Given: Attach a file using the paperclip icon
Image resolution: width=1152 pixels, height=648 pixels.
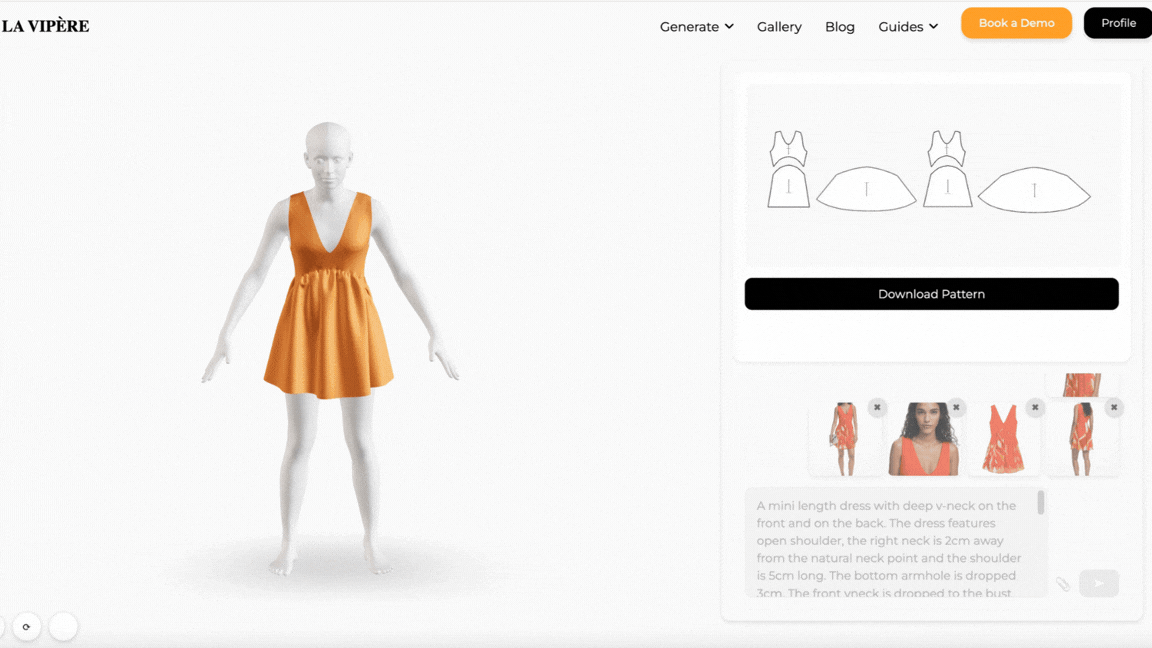Looking at the screenshot, I should (1063, 583).
